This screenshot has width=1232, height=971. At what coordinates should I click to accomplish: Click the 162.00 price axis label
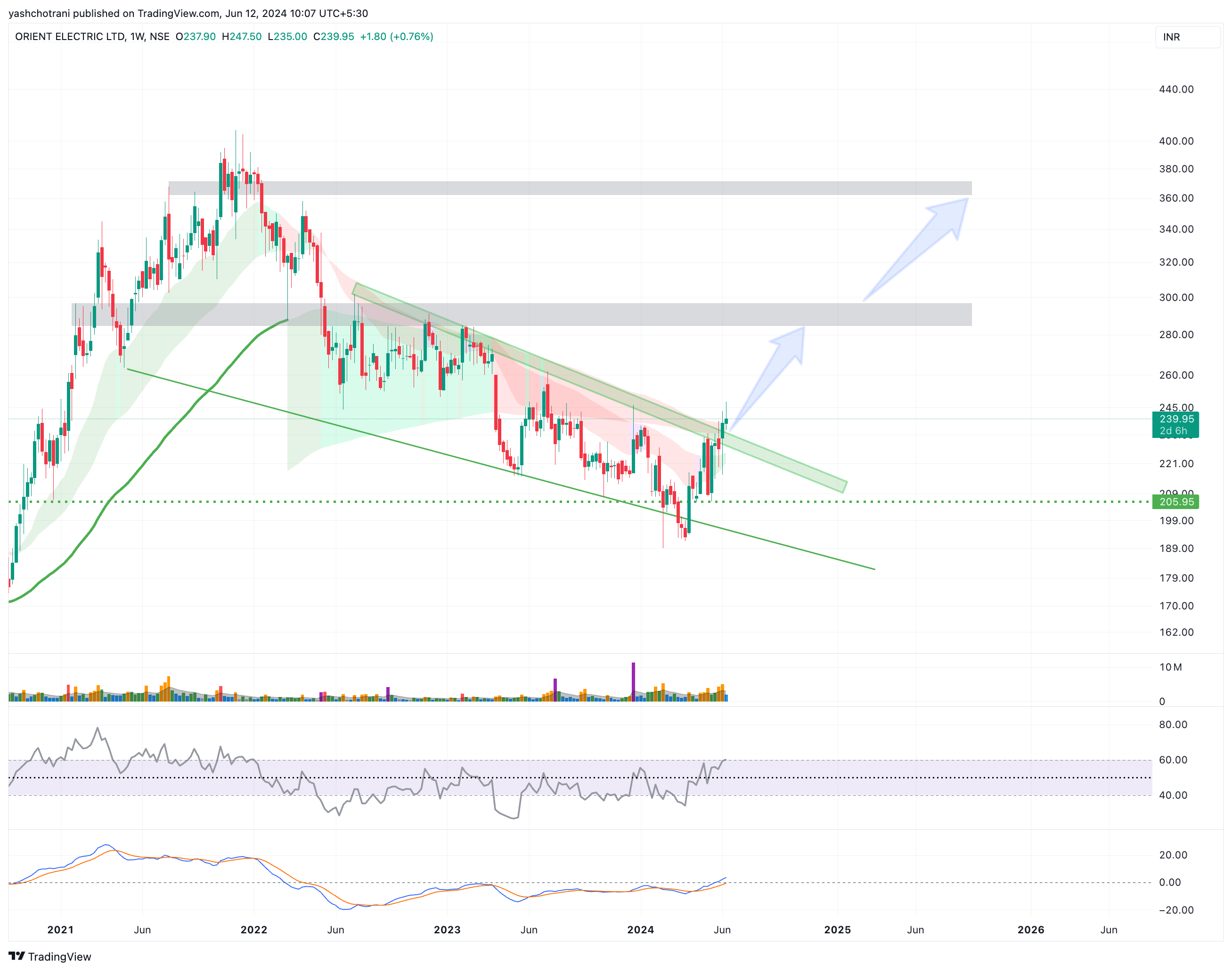pos(1176,632)
